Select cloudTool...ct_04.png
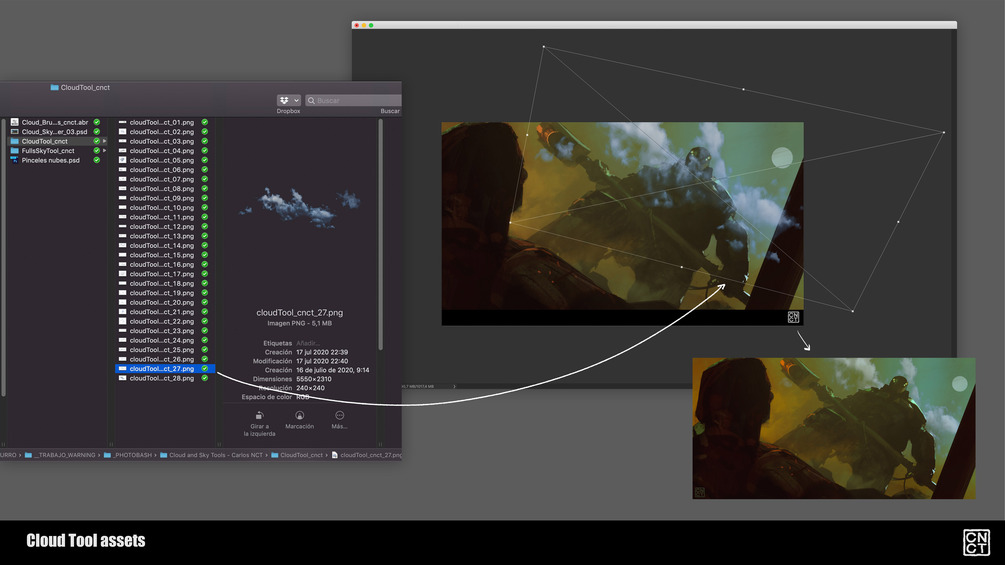 tap(165, 151)
